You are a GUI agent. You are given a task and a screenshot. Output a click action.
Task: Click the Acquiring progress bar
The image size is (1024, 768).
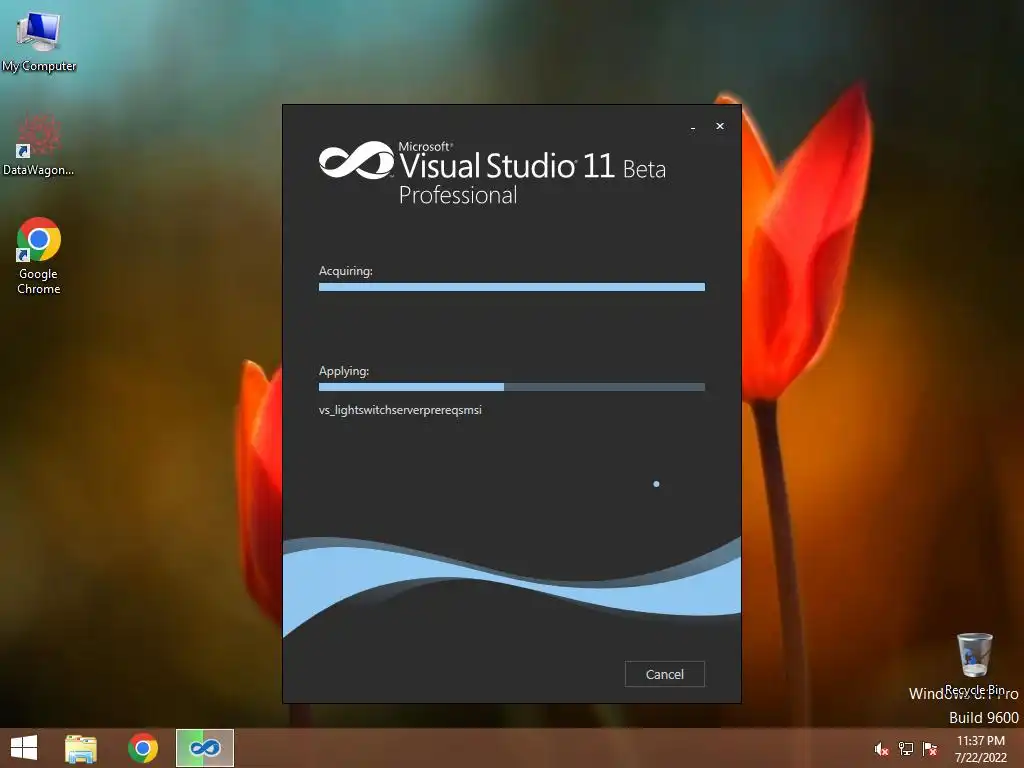click(511, 287)
